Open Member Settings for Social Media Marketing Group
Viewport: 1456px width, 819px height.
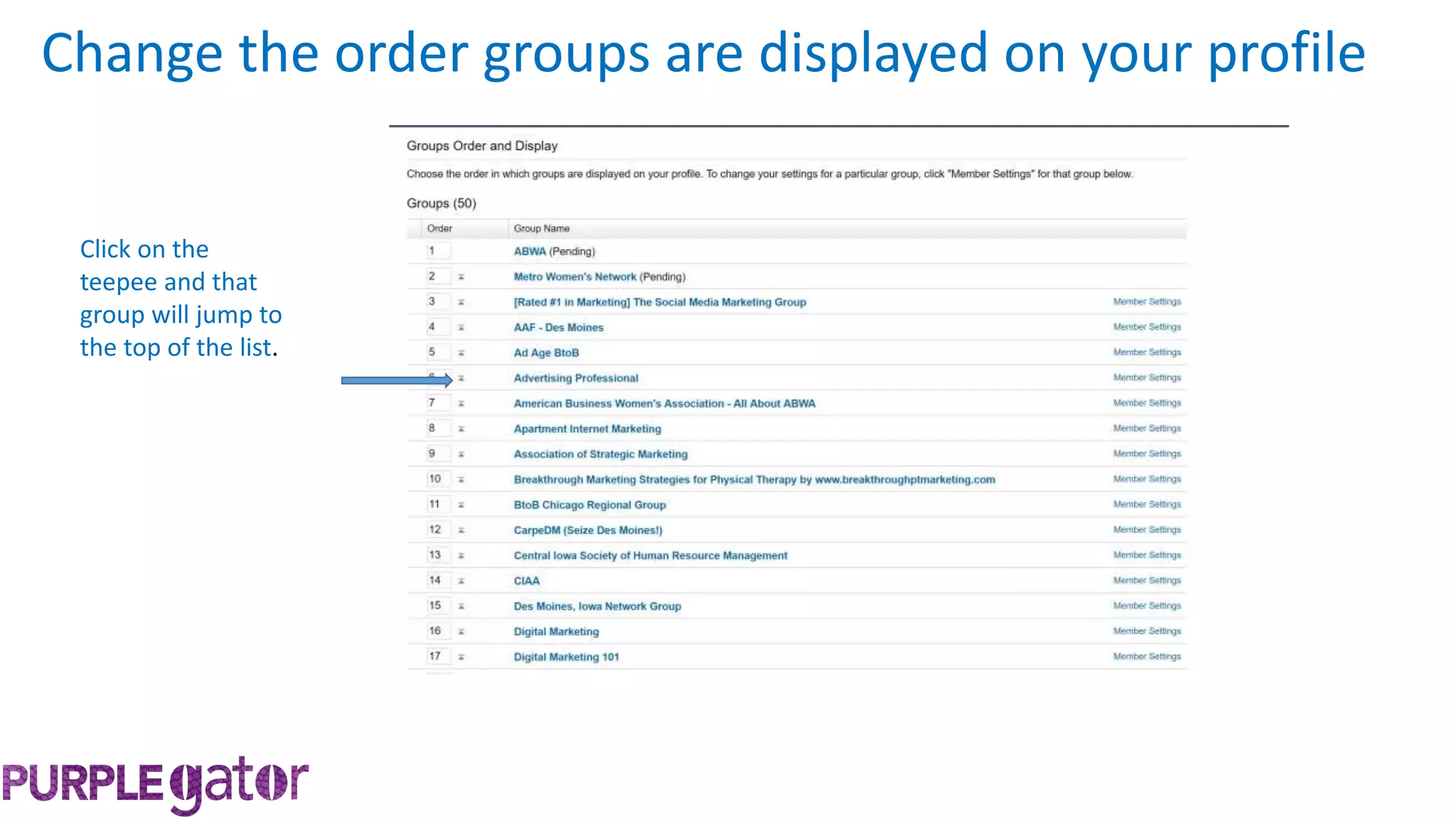[1147, 302]
